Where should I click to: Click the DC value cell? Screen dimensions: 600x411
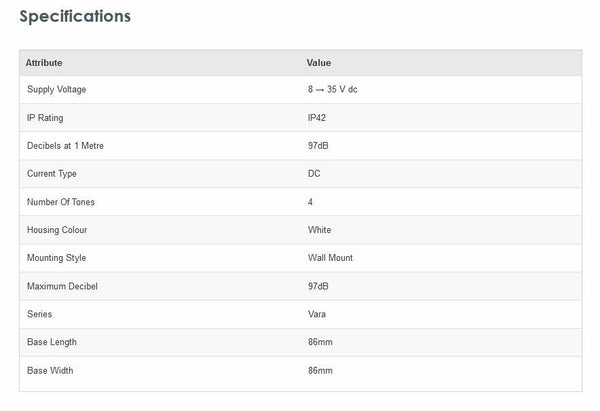[314, 174]
